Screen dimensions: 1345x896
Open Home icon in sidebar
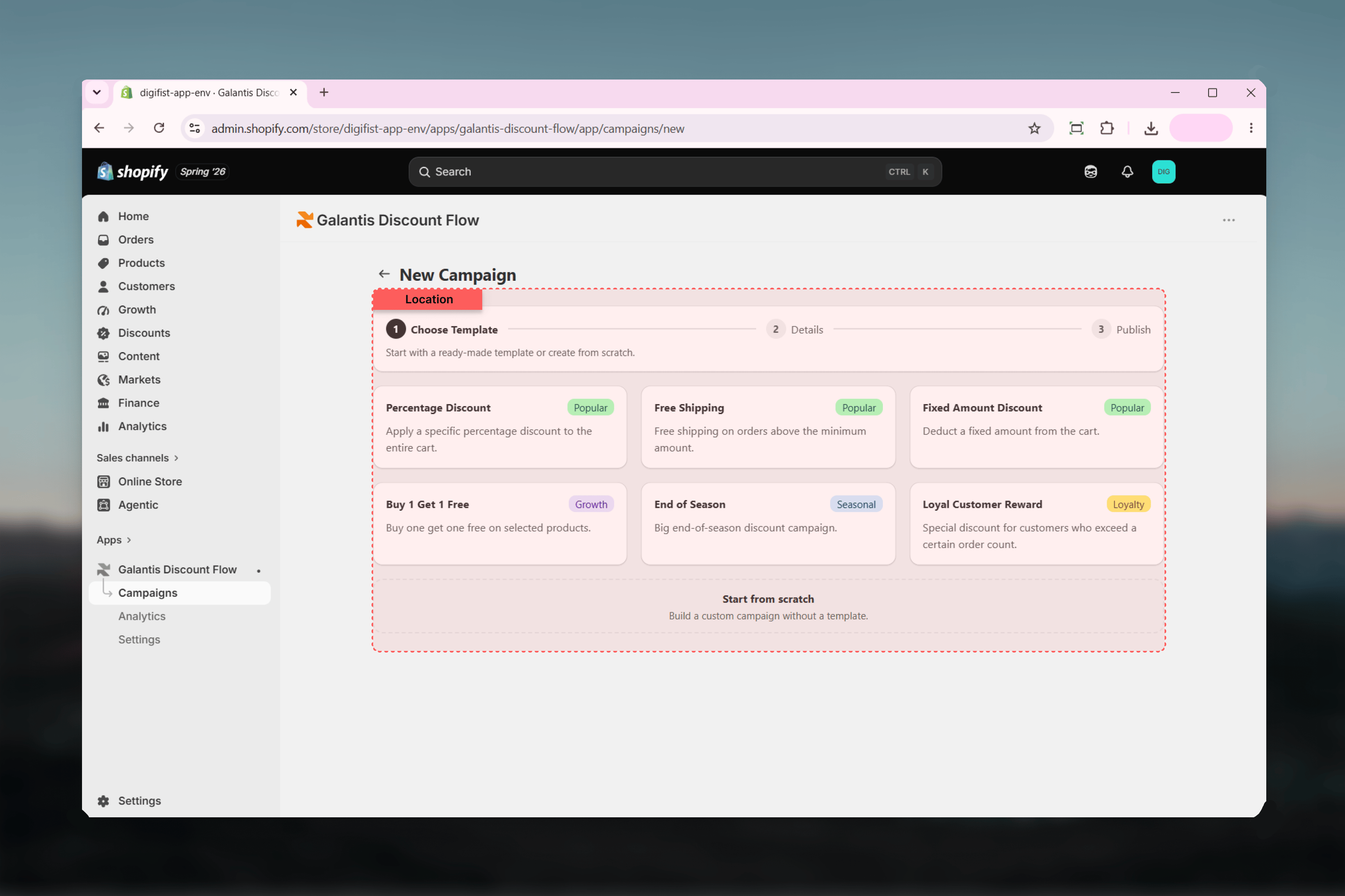(103, 216)
